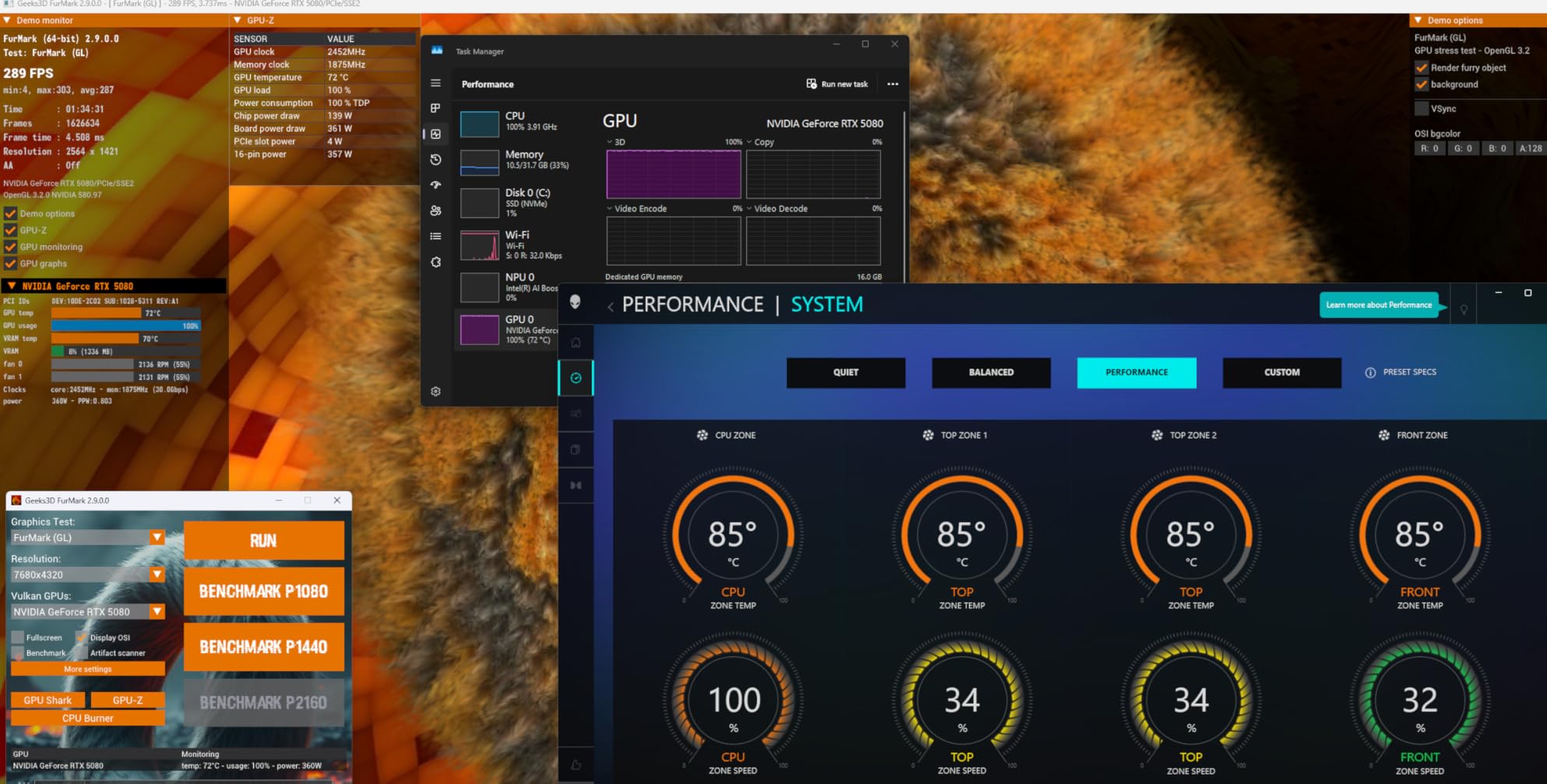This screenshot has height=784, width=1547.
Task: Open the Vulkan GPUs dropdown
Action: click(x=87, y=612)
